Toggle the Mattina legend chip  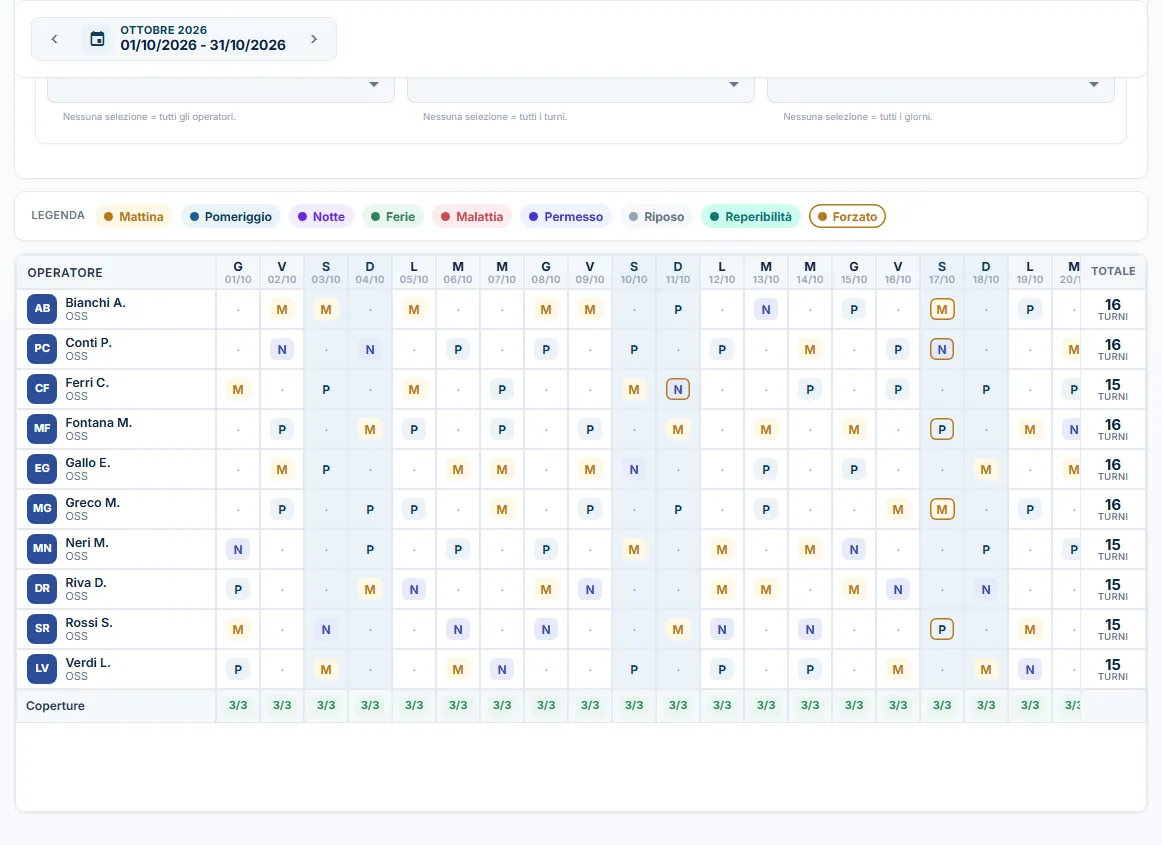click(x=134, y=216)
